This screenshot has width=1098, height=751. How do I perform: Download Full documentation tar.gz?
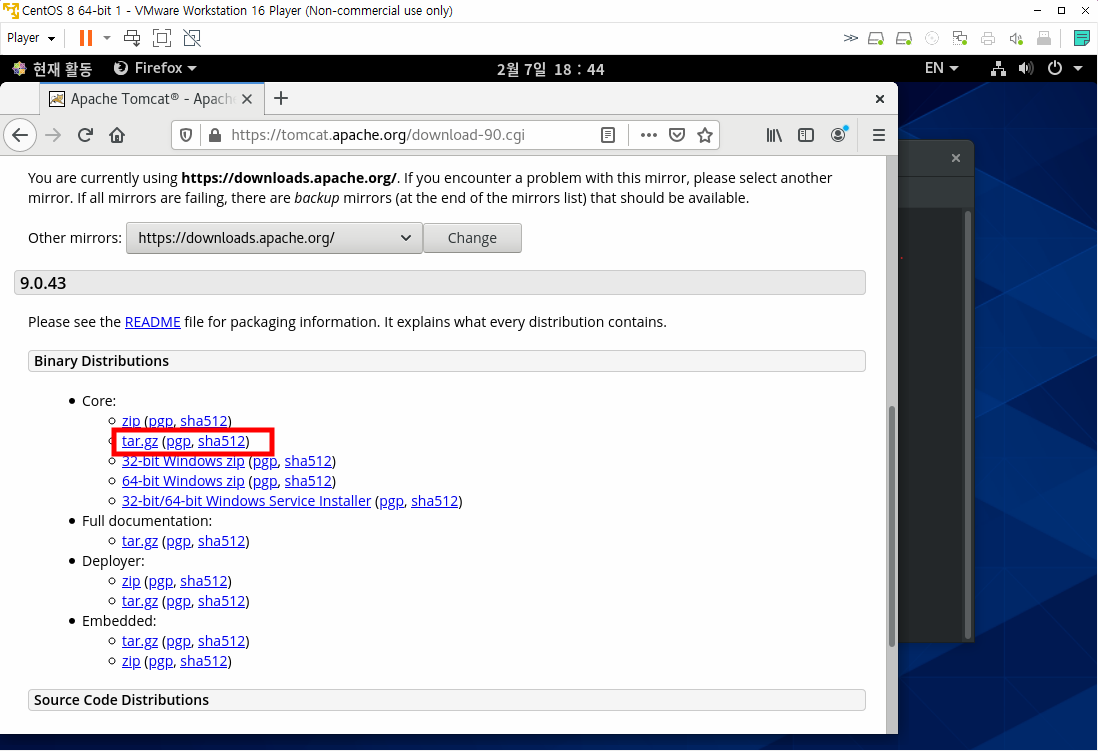tap(140, 542)
